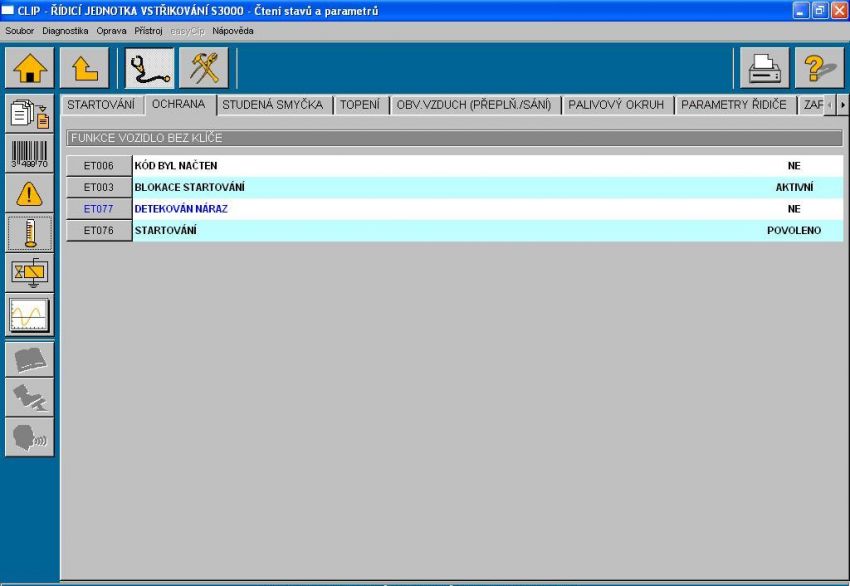Click the Home house icon
850x586 pixels.
pos(30,68)
